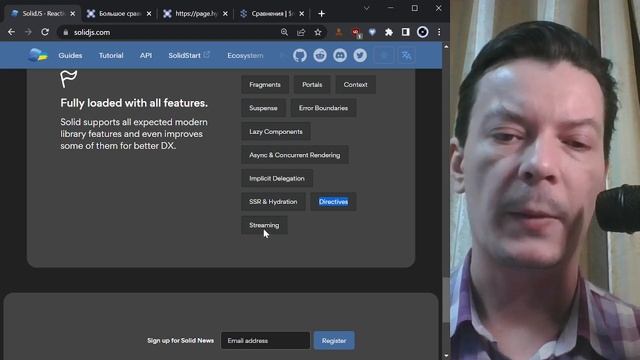Select the Lazy Components chip

tap(276, 132)
